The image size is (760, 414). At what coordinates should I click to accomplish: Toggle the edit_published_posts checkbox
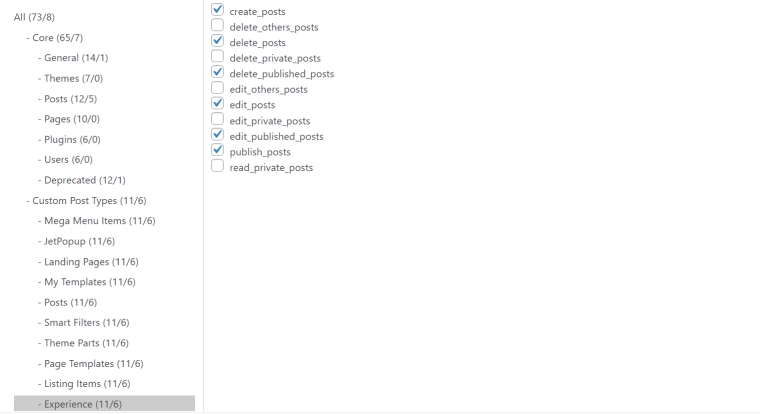[x=217, y=134]
